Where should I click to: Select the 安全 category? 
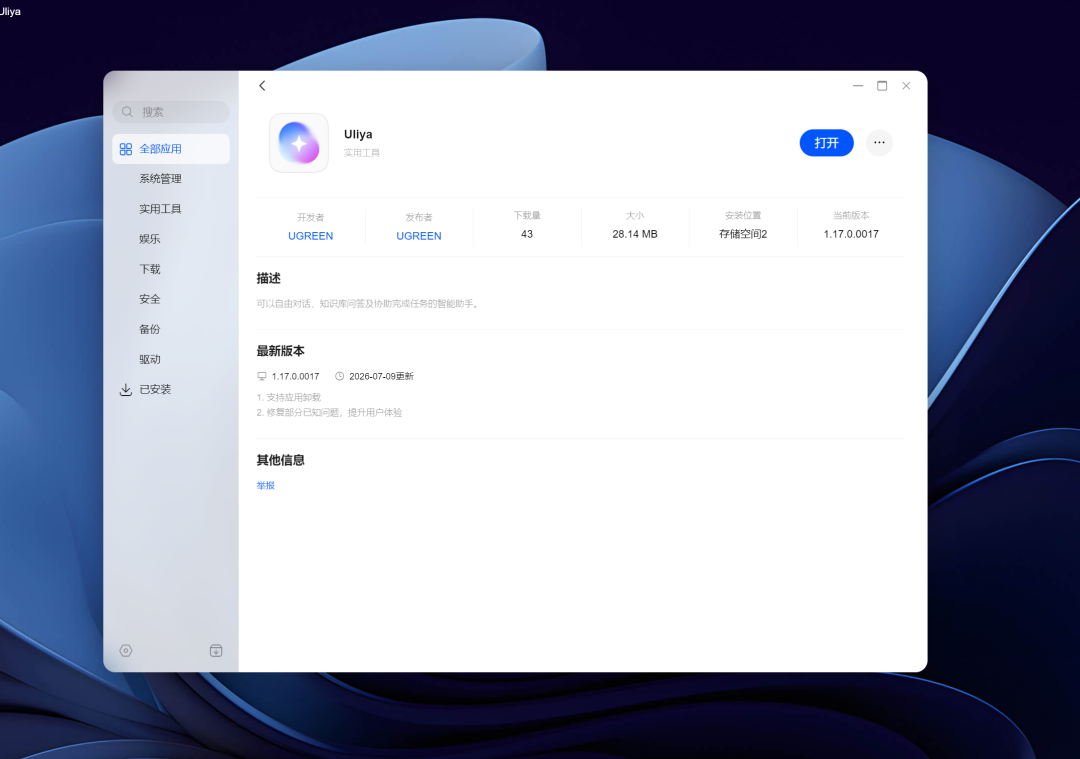tap(149, 299)
